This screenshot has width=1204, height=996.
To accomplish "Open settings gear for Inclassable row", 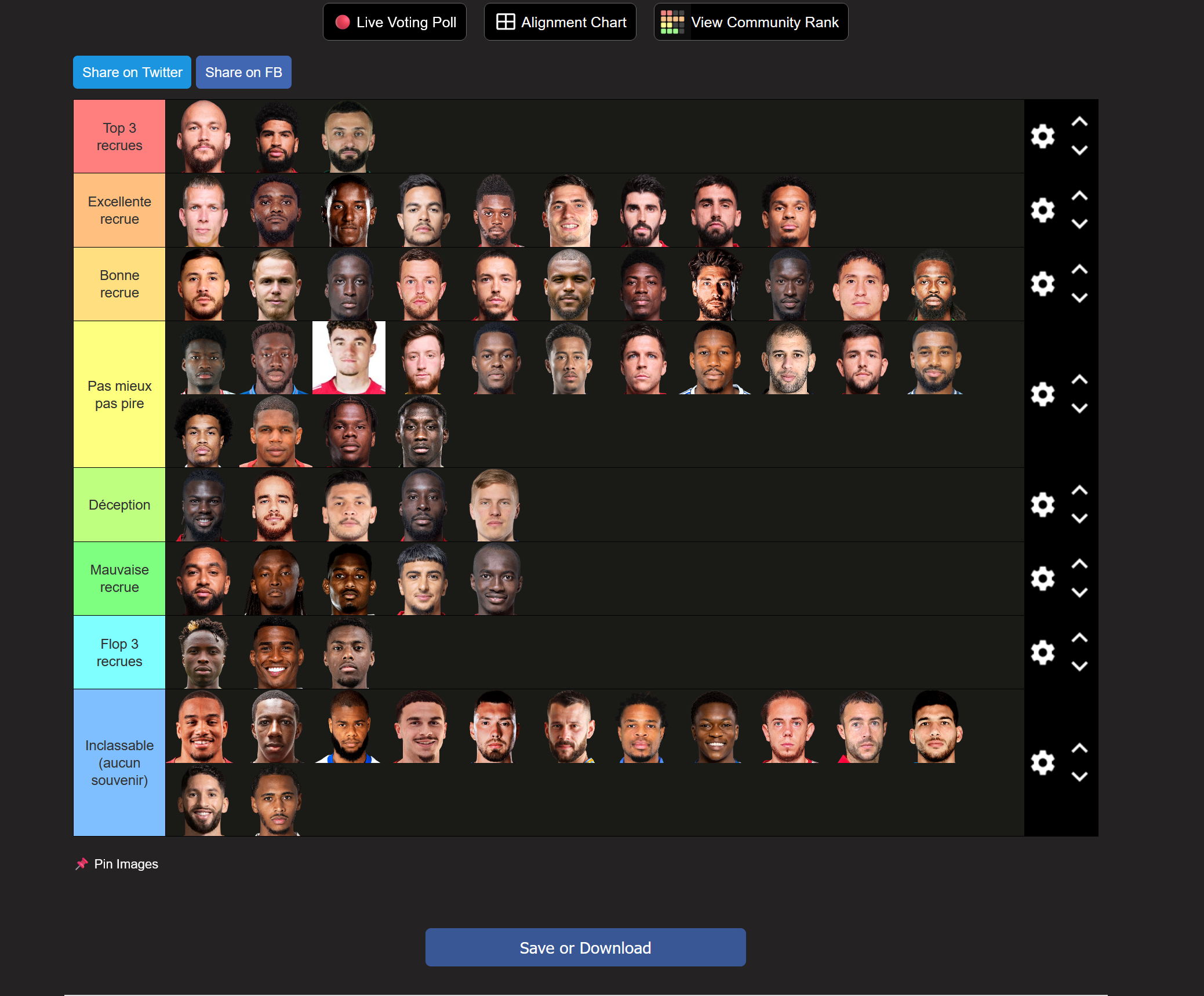I will click(1042, 762).
